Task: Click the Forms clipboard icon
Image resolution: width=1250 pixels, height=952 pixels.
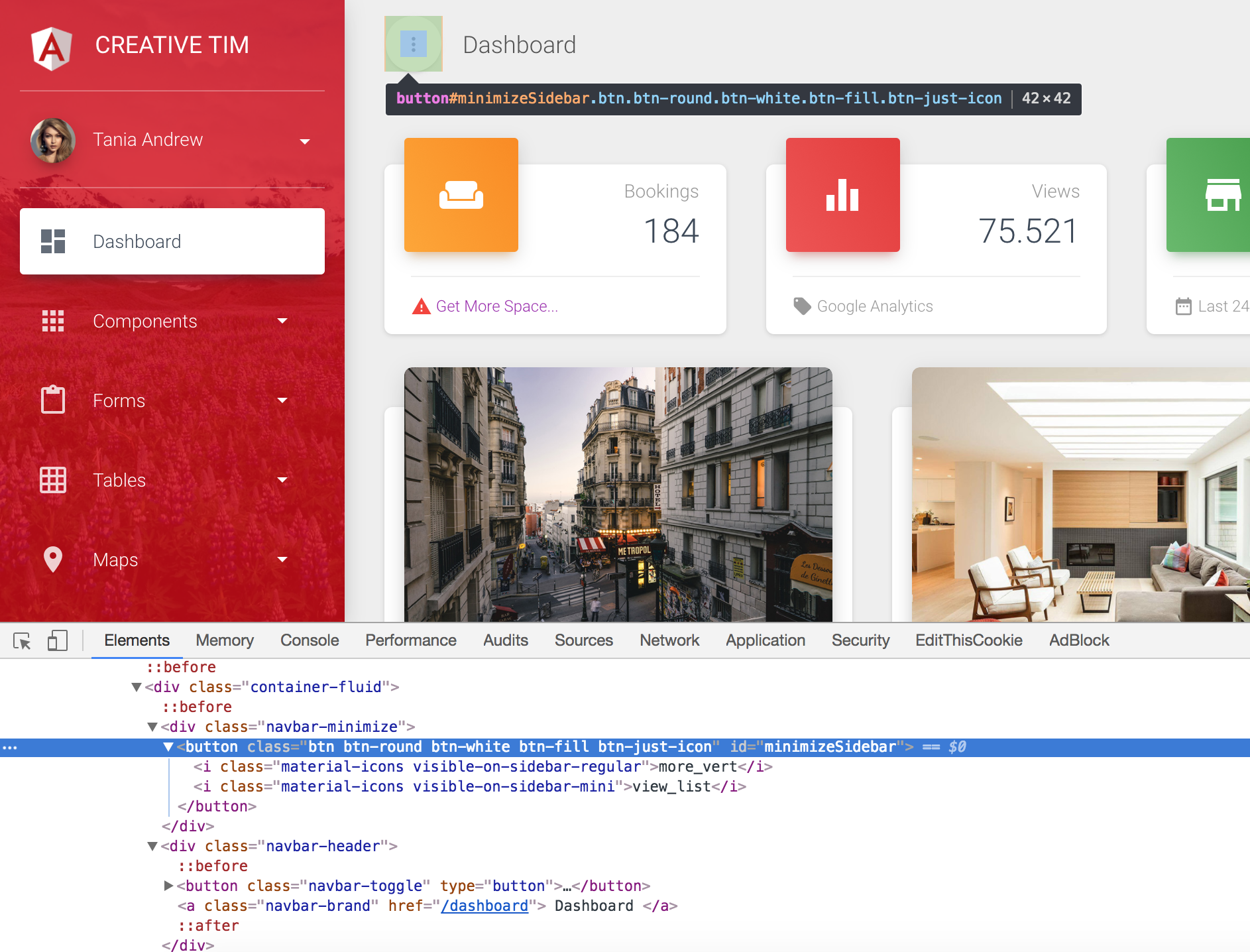Action: pyautogui.click(x=53, y=400)
